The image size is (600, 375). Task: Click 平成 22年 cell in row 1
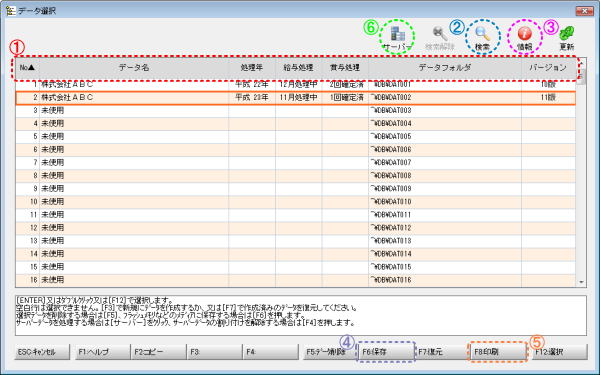(x=252, y=85)
